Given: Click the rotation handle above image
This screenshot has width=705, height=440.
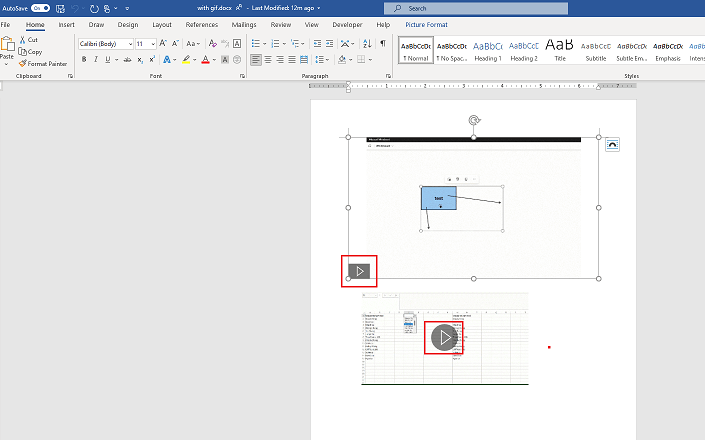Looking at the screenshot, I should click(x=473, y=120).
